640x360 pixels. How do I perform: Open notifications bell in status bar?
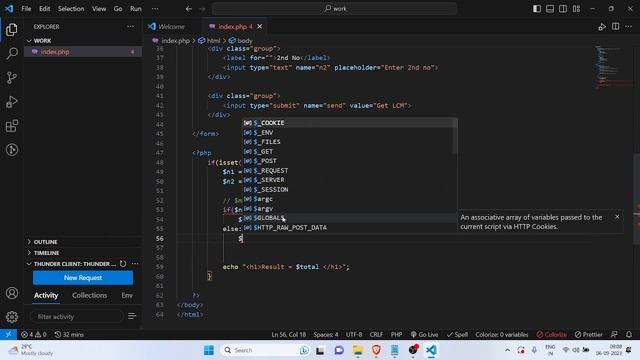pos(629,334)
